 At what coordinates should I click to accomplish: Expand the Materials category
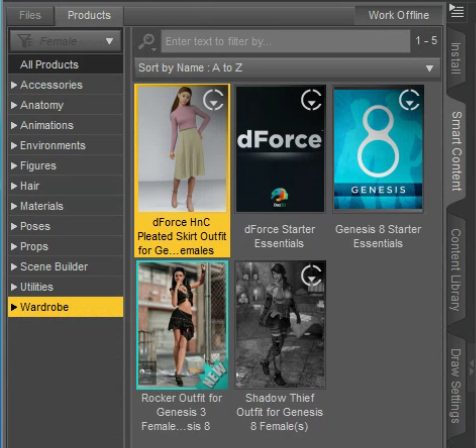point(14,206)
